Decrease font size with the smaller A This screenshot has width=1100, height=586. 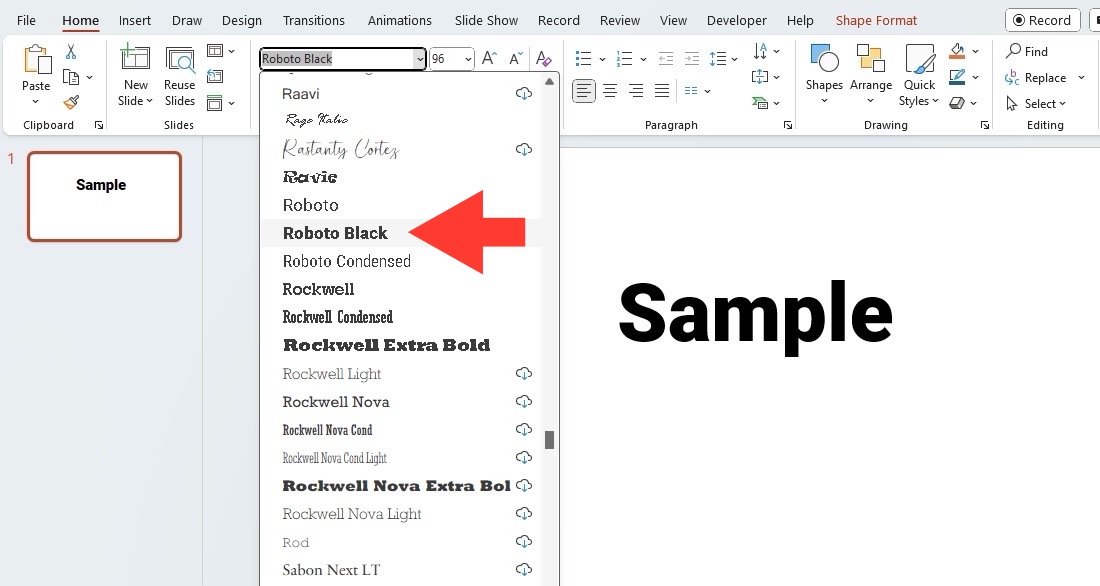(516, 58)
